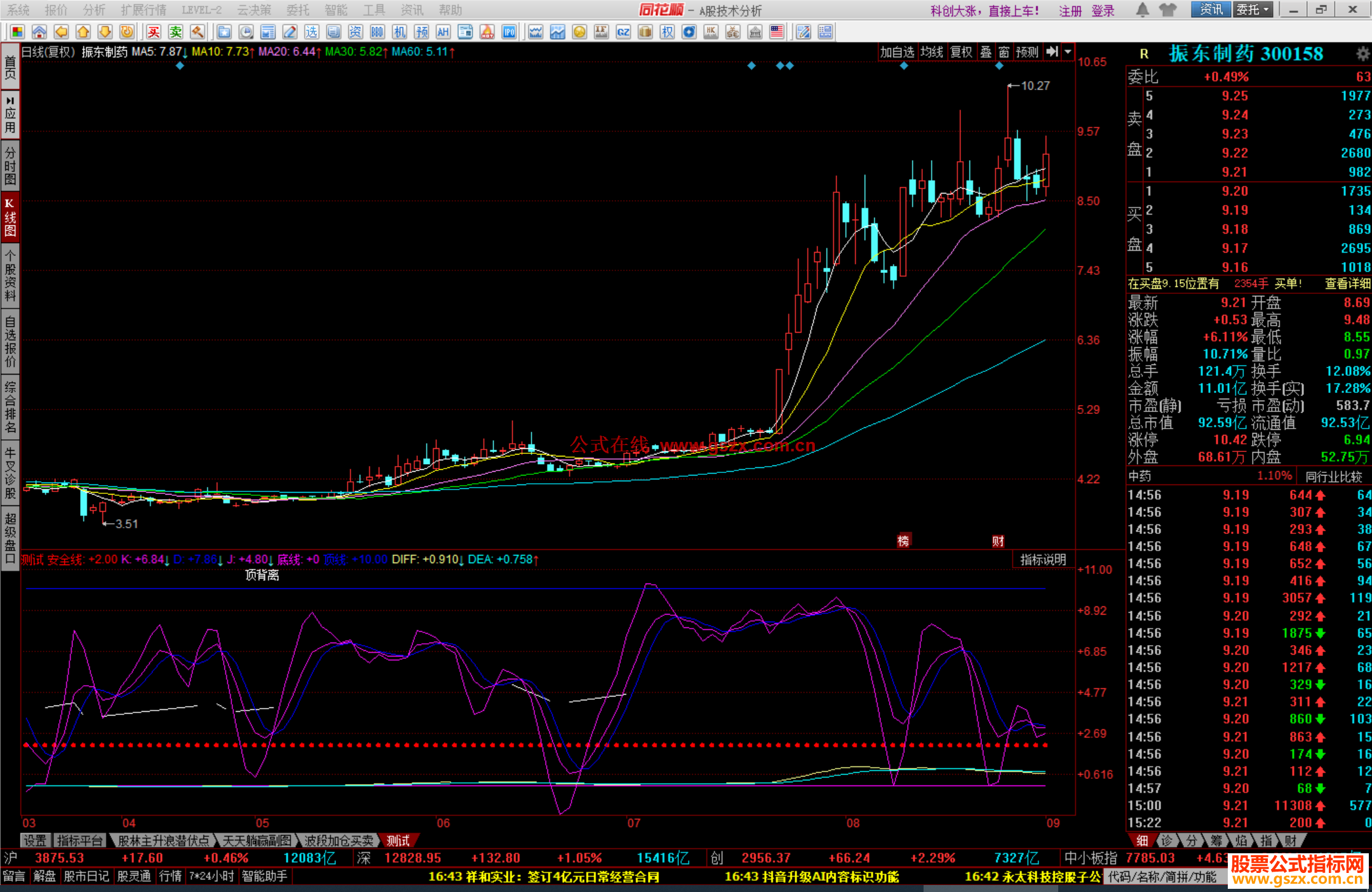Screen dimensions: 1372x892
Task: Click the HOT flame toolbar icon
Action: click(487, 32)
